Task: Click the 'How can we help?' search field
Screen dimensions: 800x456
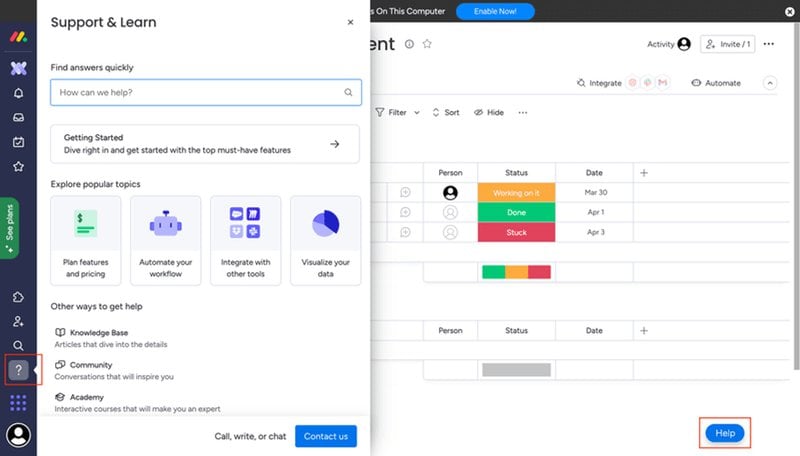Action: [200, 92]
